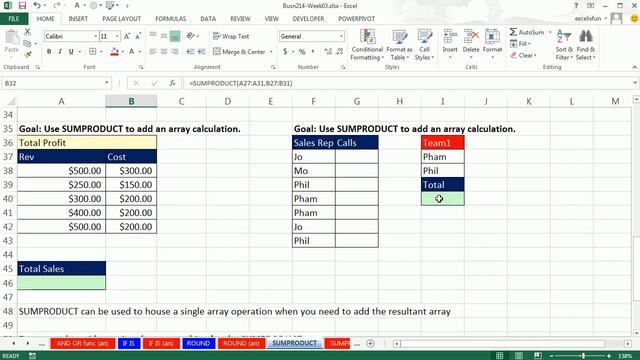Open Find & Select binoculars menu
640x360 pixels.
pyautogui.click(x=586, y=45)
